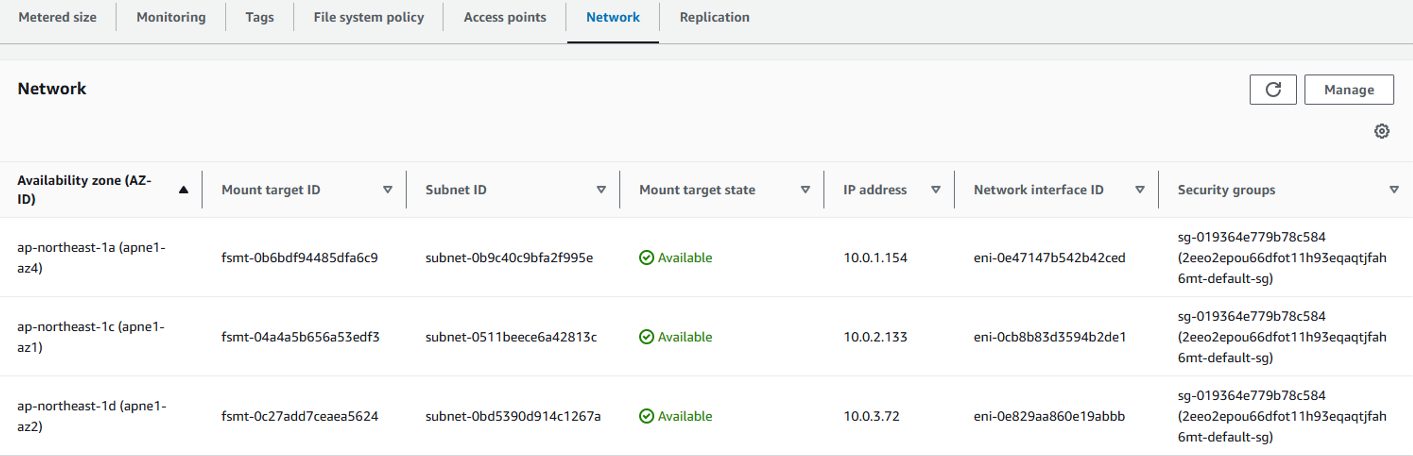The width and height of the screenshot is (1413, 456).
Task: Click mount target fsmt-0b6bdf94485dfa6c9
Action: tap(300, 258)
